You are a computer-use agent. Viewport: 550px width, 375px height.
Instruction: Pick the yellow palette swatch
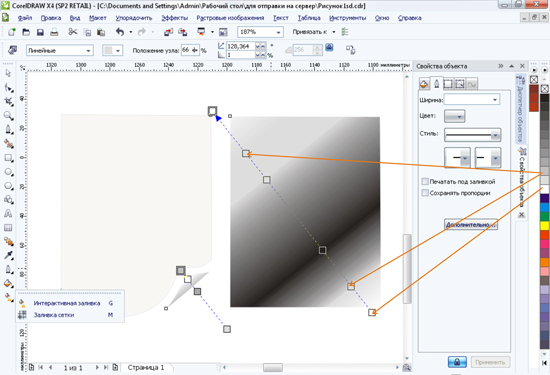click(544, 226)
